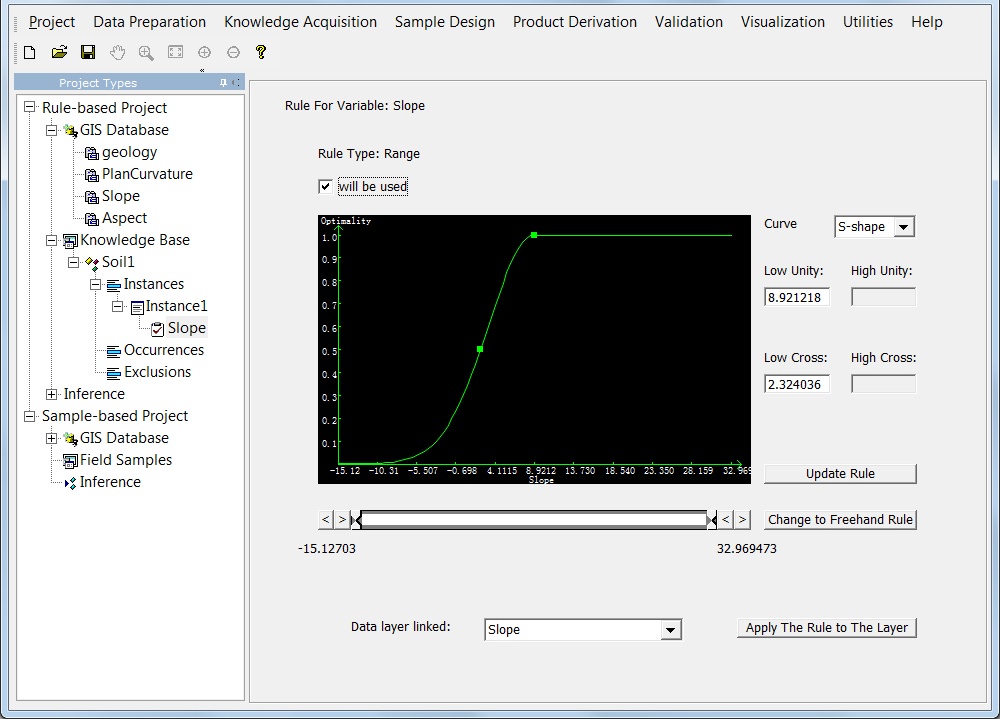
Task: Click the Update Rule button
Action: [x=840, y=474]
